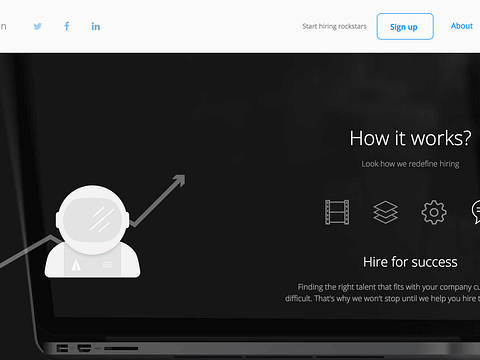480x360 pixels.
Task: Click 'Start hiring rockstars' text
Action: click(x=334, y=26)
